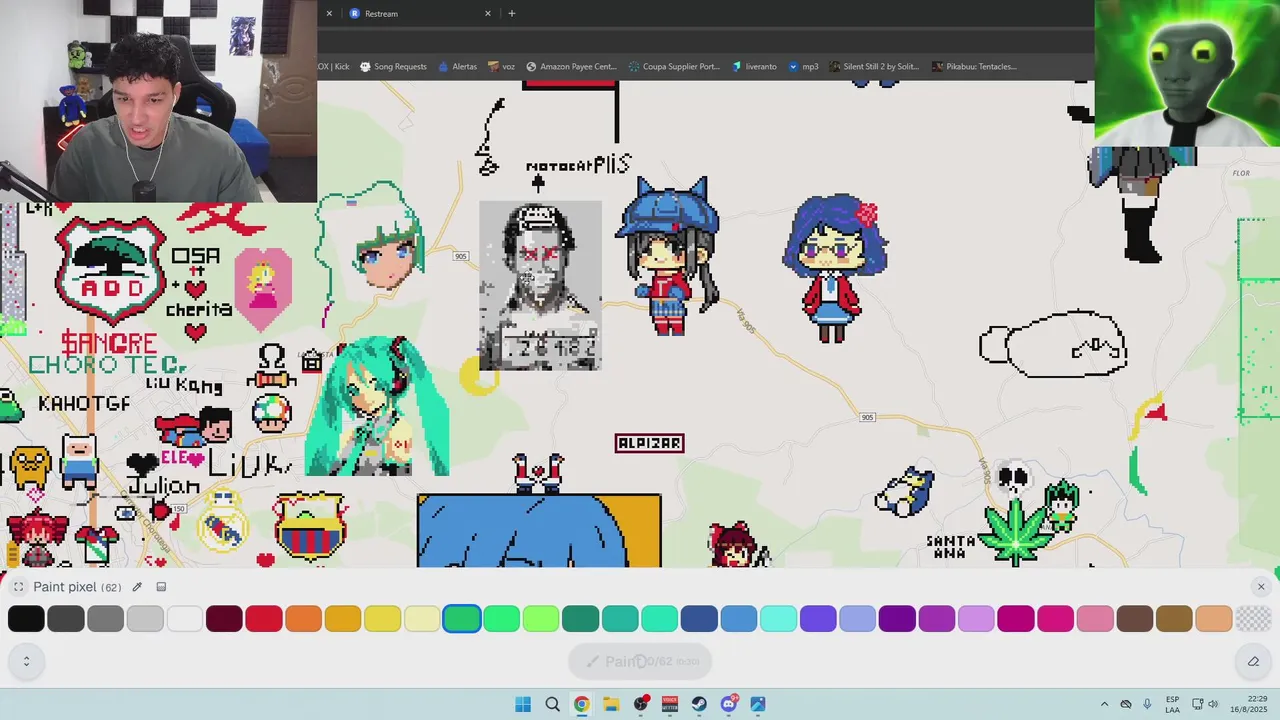Viewport: 1280px width, 720px height.
Task: Open the network tray icon
Action: 1199,704
